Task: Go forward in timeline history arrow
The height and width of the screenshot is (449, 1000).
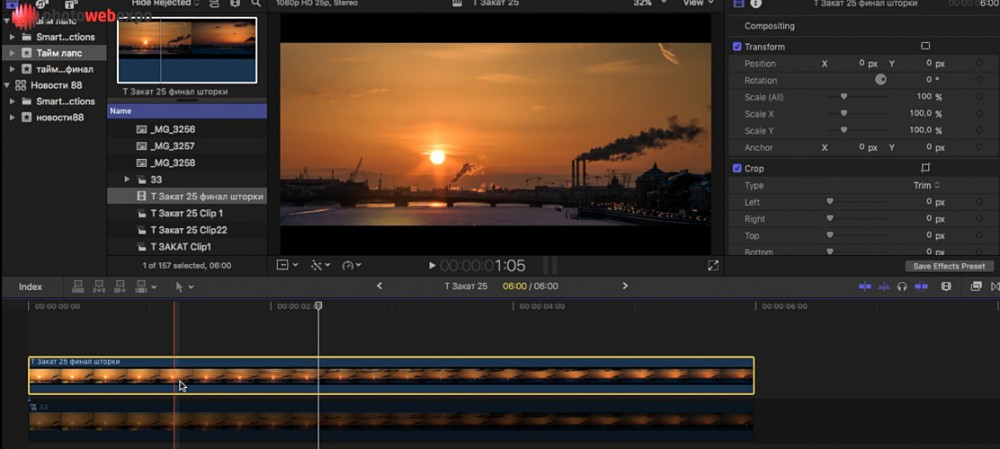Action: (x=626, y=287)
